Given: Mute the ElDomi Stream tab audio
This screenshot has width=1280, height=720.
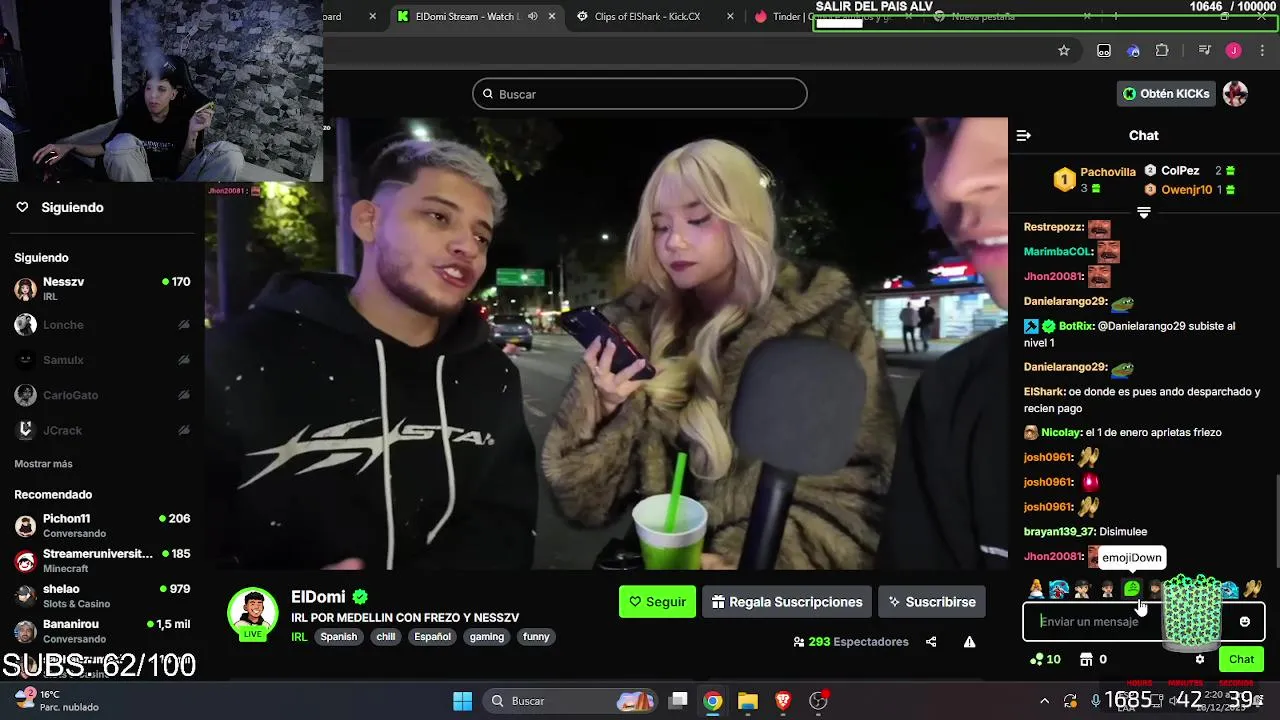Looking at the screenshot, I should [533, 17].
